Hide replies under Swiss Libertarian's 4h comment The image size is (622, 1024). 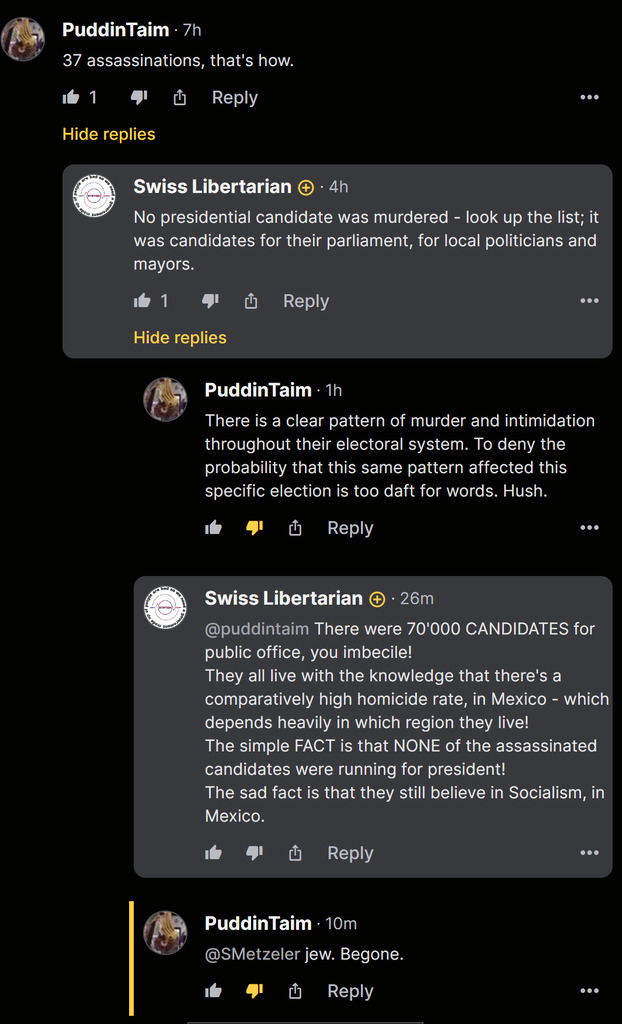point(180,338)
